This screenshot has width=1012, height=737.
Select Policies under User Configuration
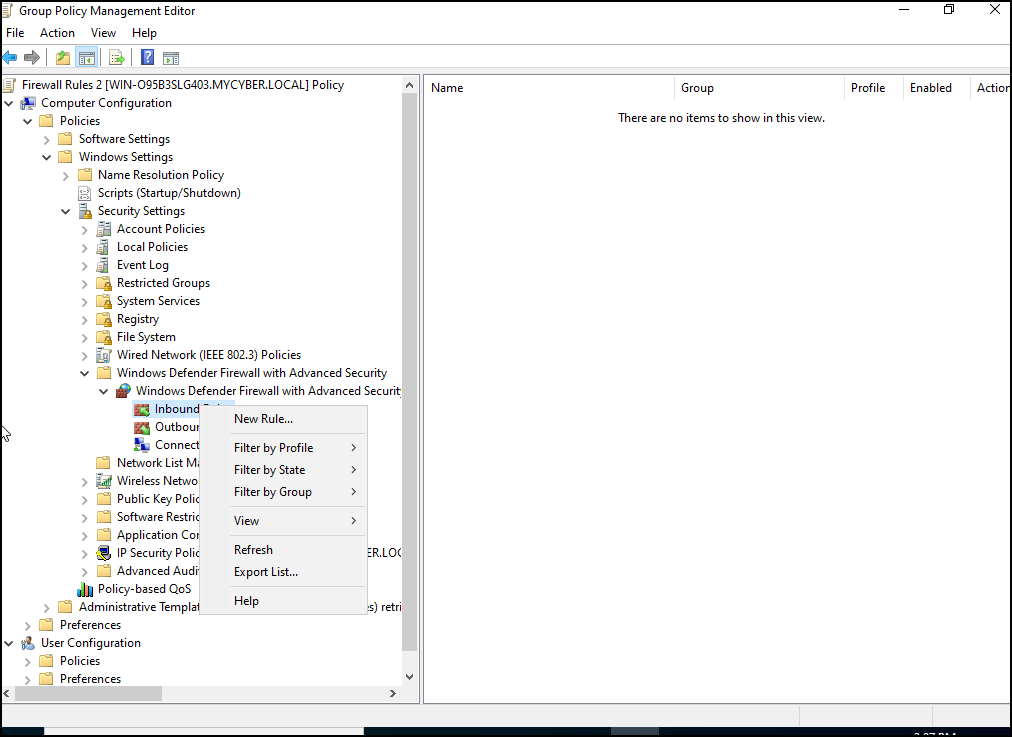point(80,661)
